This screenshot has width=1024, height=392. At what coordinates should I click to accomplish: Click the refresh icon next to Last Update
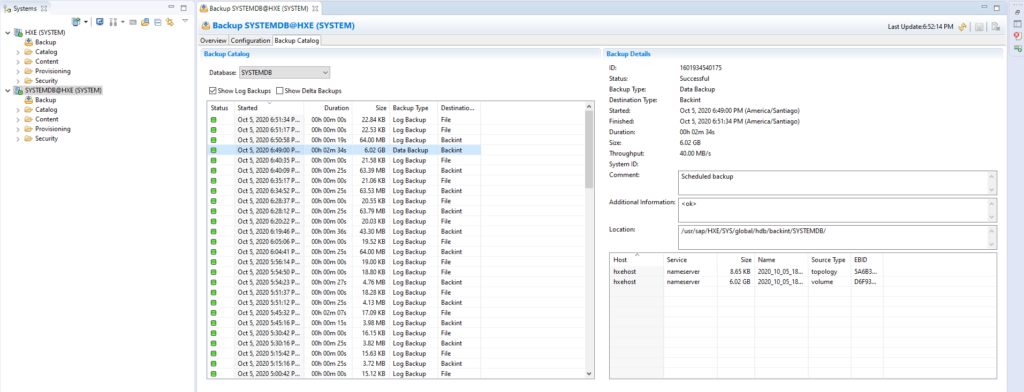click(963, 27)
